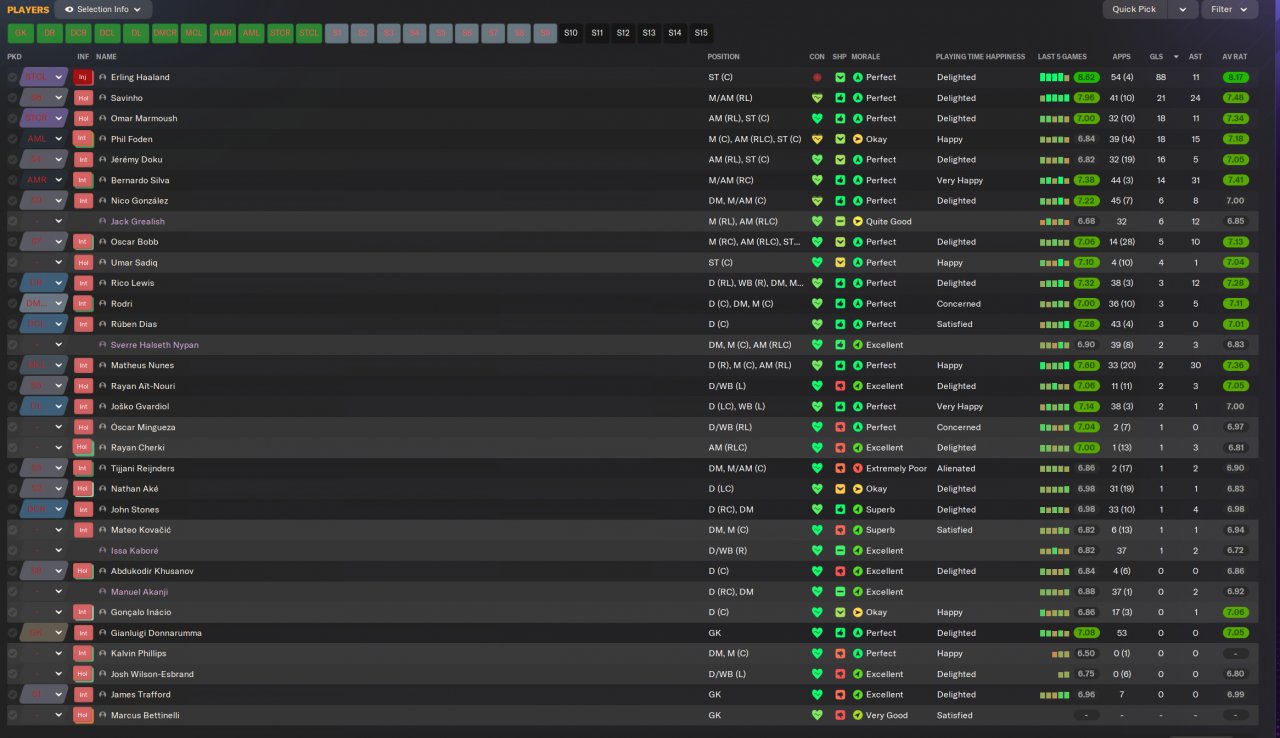Select the S15 substitute slot
This screenshot has width=1280, height=738.
coord(701,33)
